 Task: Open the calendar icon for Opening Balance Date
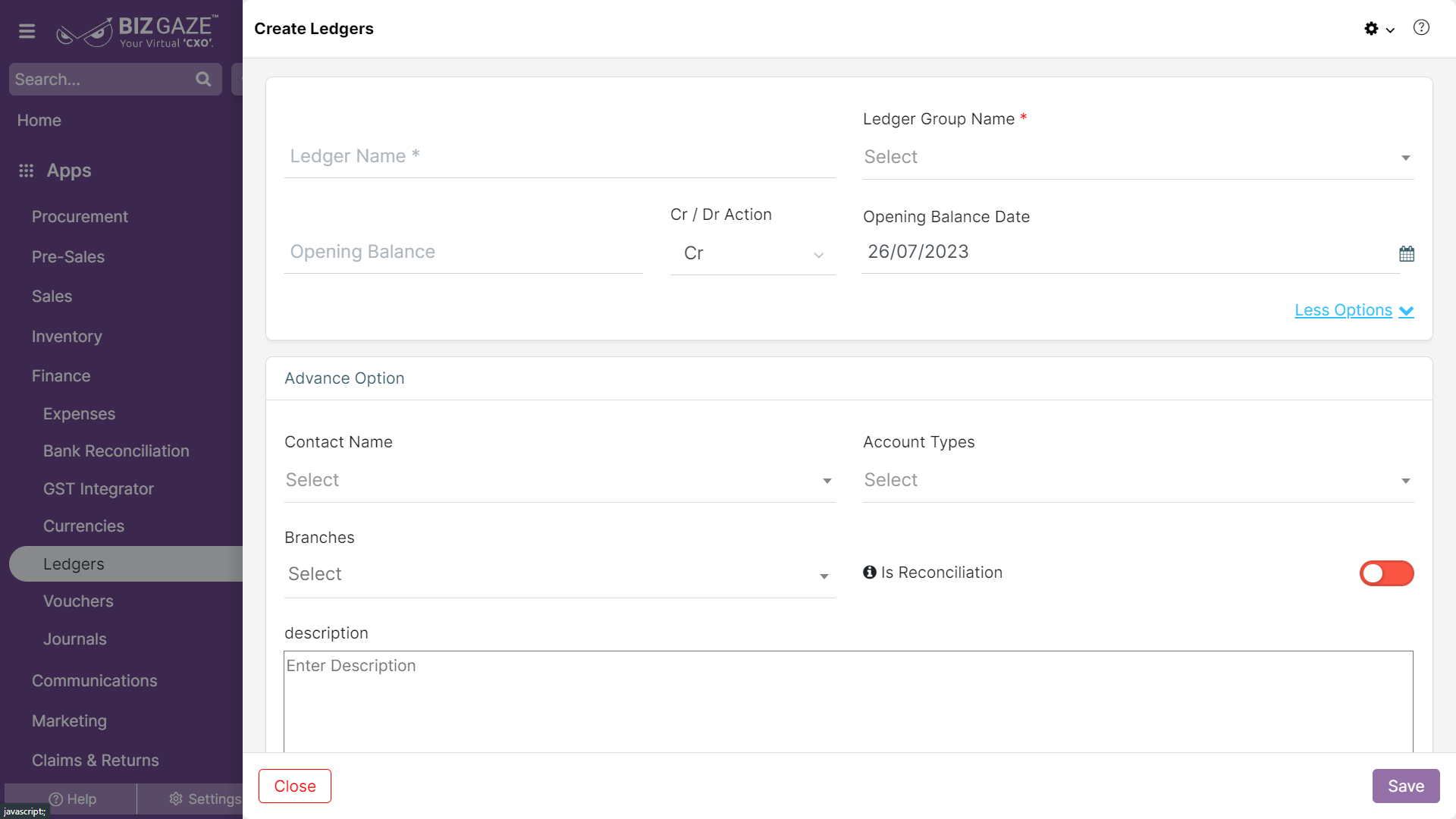[1407, 253]
